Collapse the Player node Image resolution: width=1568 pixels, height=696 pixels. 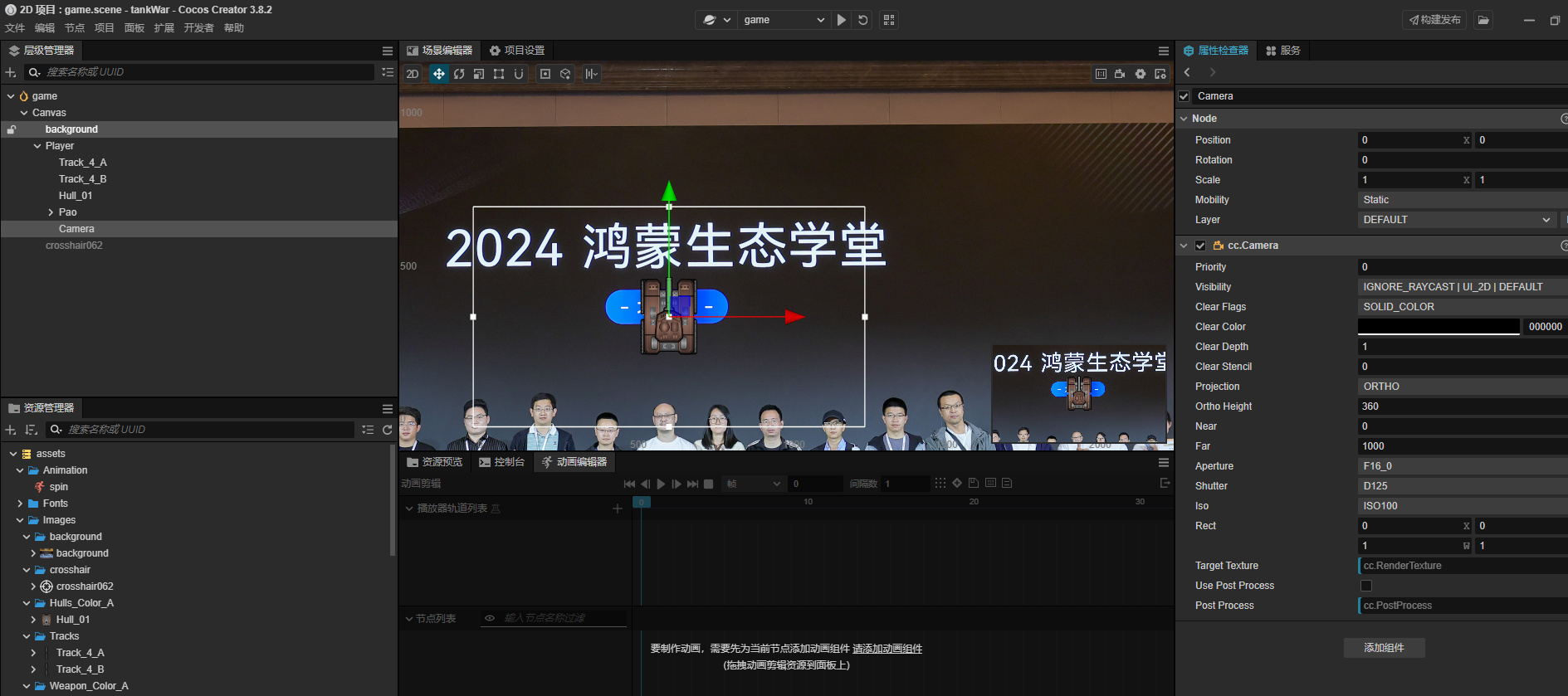tap(37, 146)
